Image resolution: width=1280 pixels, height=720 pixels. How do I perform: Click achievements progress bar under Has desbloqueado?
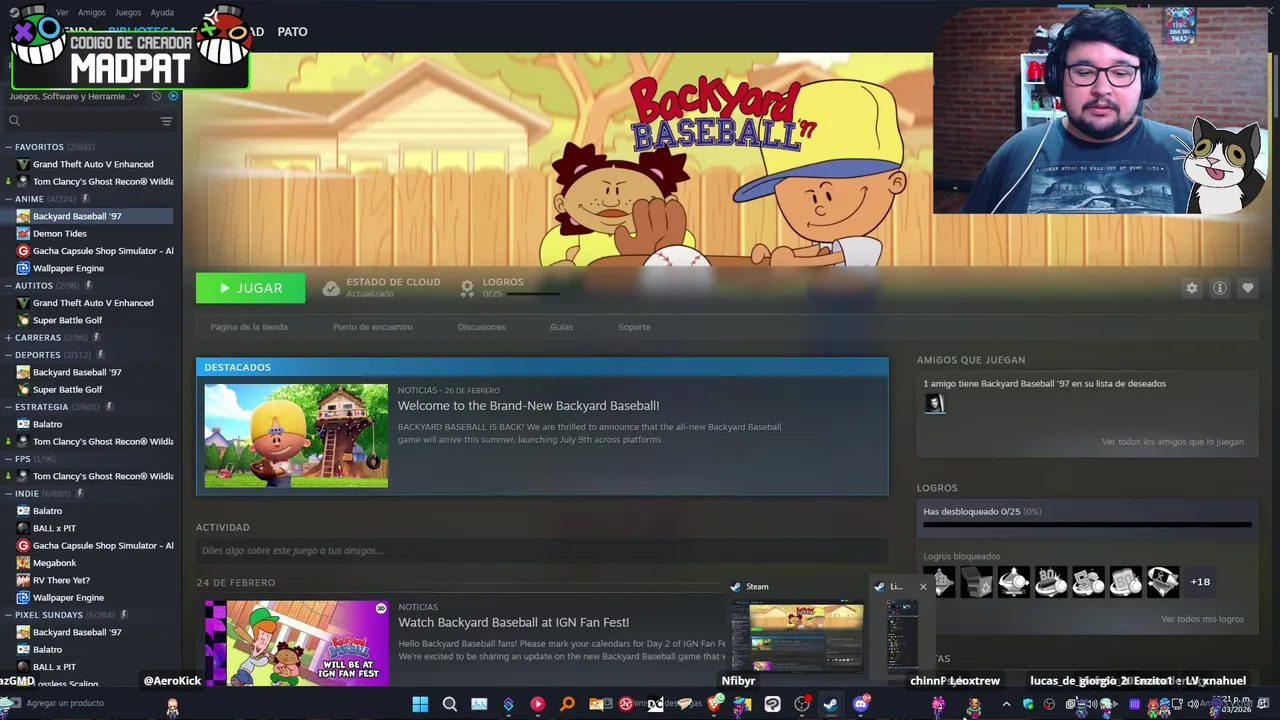click(1087, 525)
